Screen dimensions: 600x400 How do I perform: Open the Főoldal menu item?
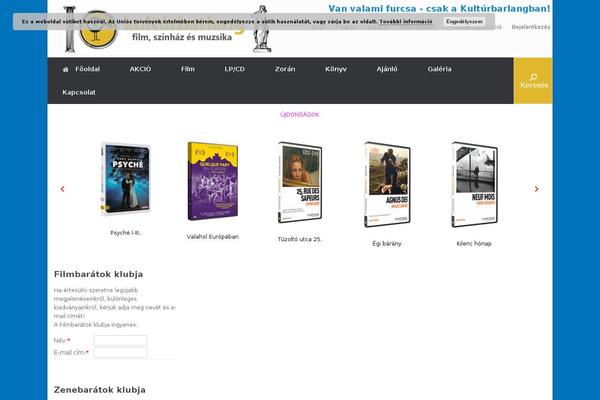click(87, 69)
